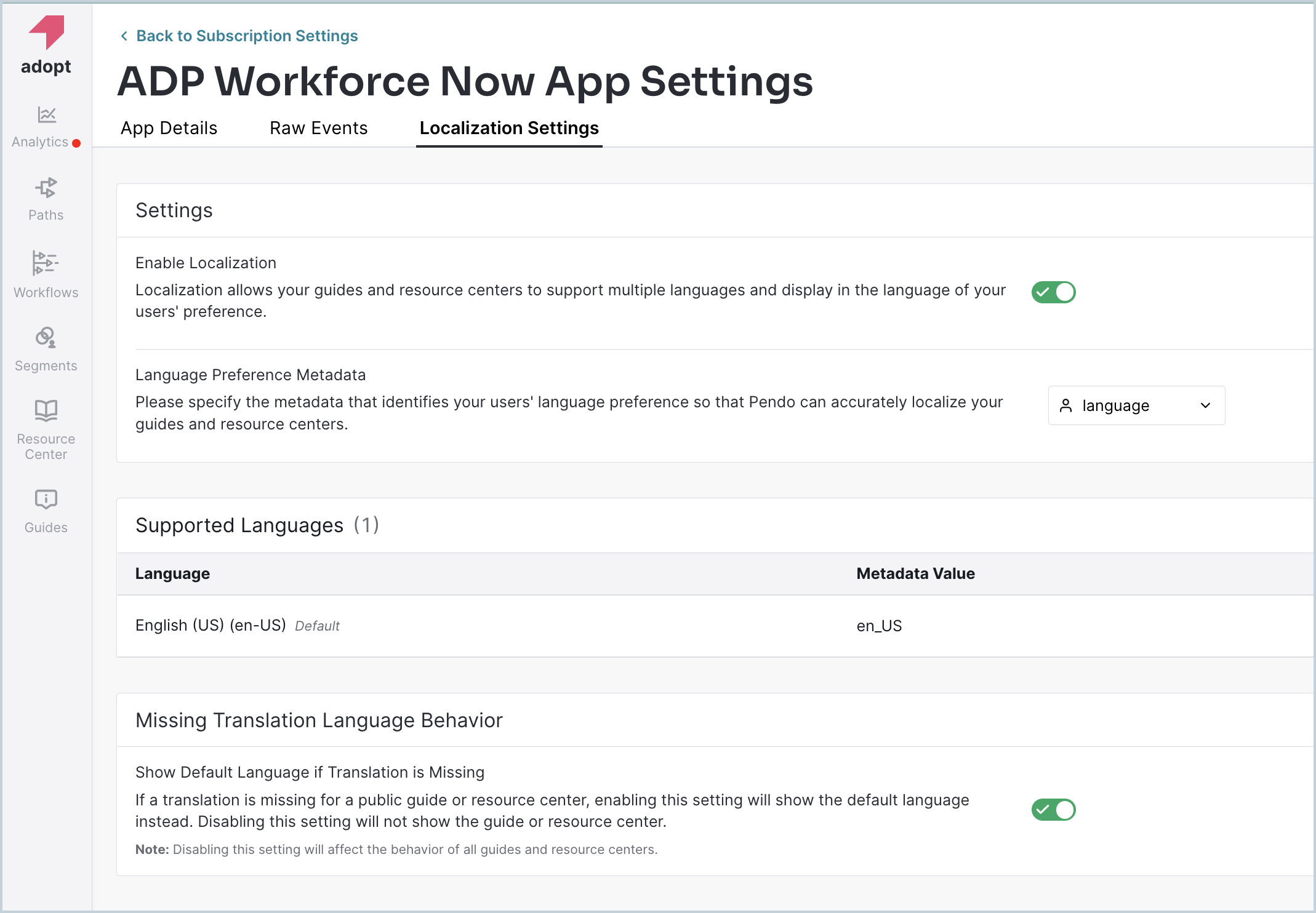Image resolution: width=1316 pixels, height=913 pixels.
Task: Disable the Enable Localization toggle
Action: 1053,292
